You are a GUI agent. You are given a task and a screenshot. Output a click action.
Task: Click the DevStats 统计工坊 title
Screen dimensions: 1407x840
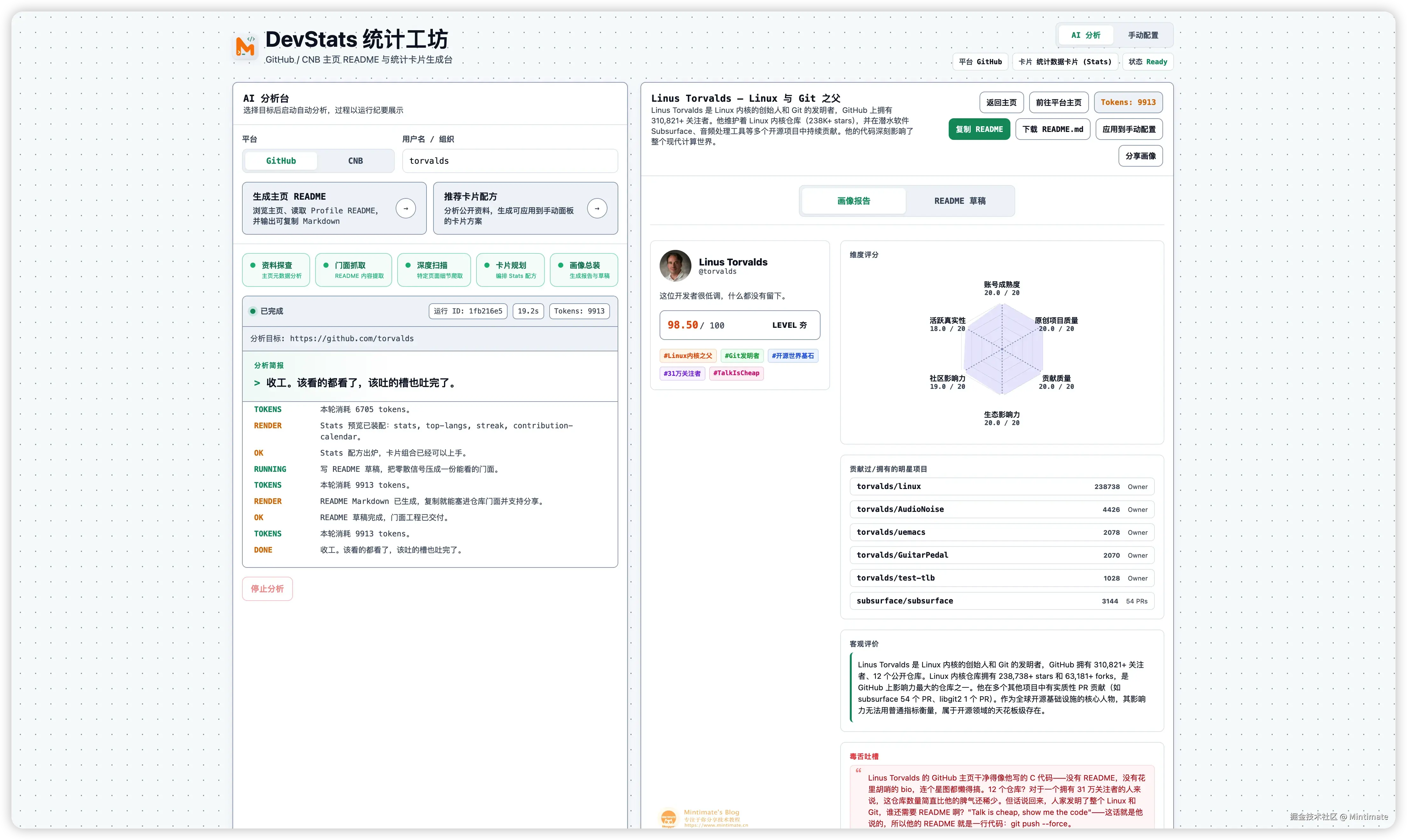point(356,40)
